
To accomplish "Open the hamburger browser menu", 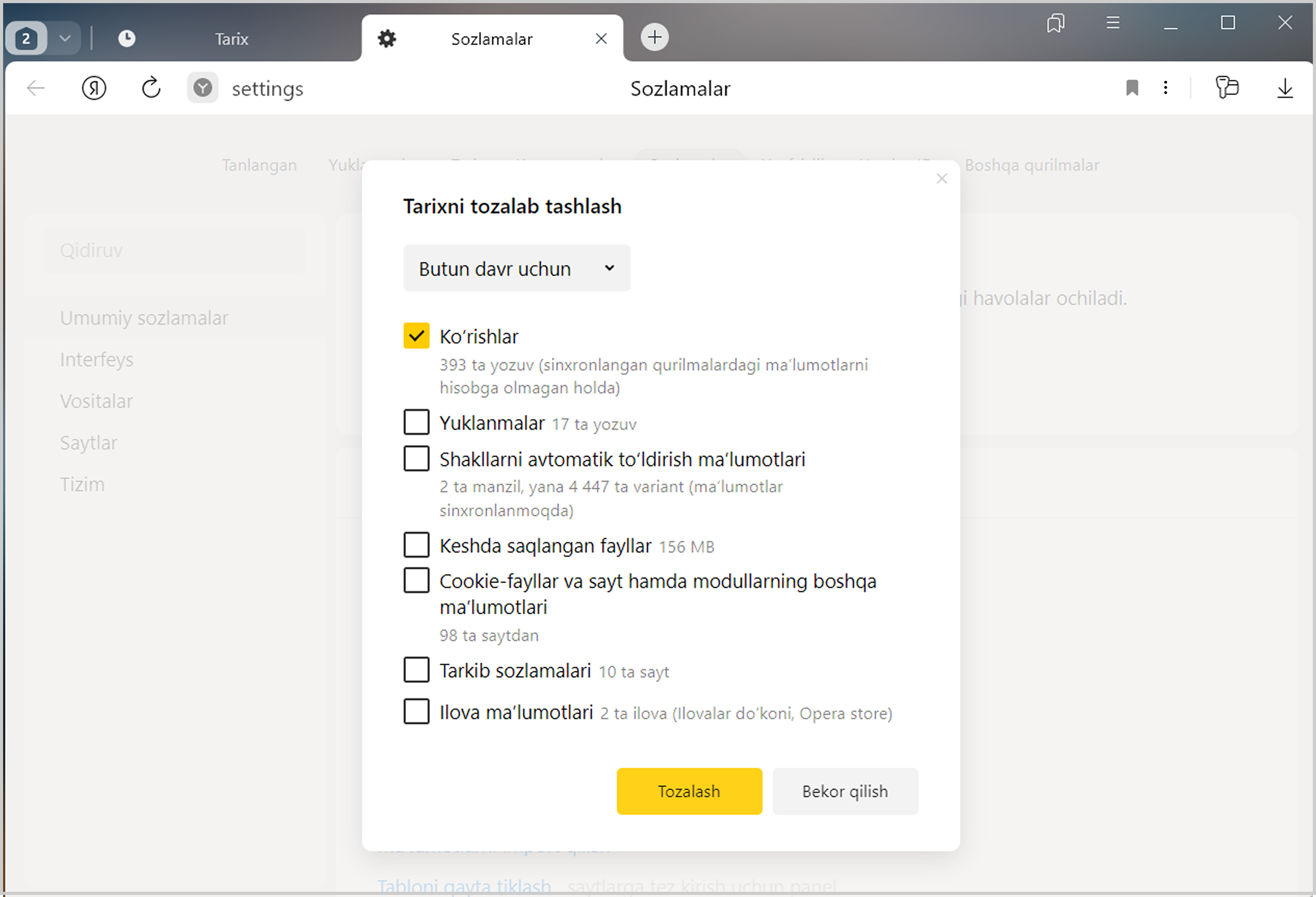I will pos(1113,23).
